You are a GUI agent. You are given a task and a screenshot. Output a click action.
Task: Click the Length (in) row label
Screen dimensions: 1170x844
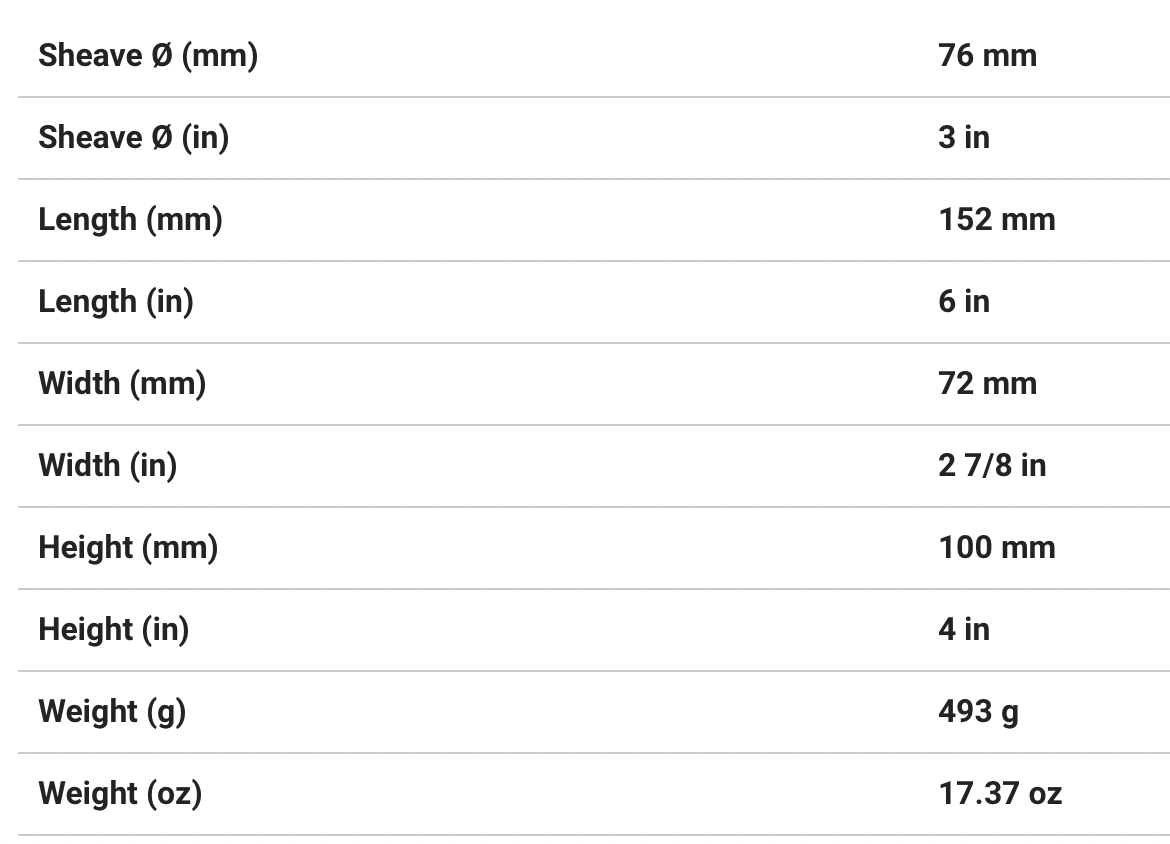point(116,302)
